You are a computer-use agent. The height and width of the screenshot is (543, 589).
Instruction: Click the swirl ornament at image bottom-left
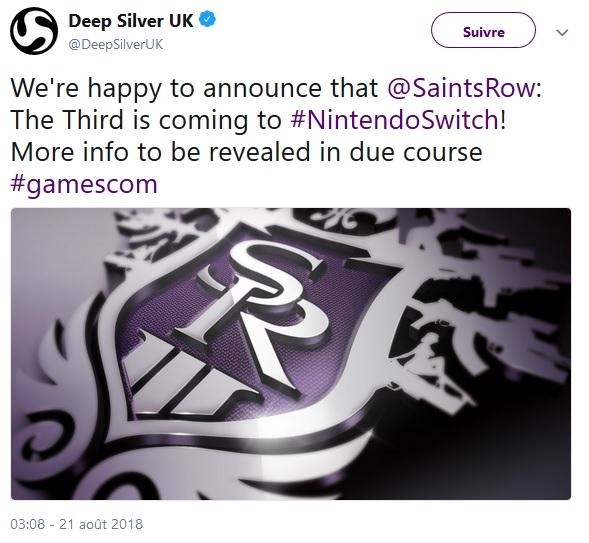[x=47, y=437]
